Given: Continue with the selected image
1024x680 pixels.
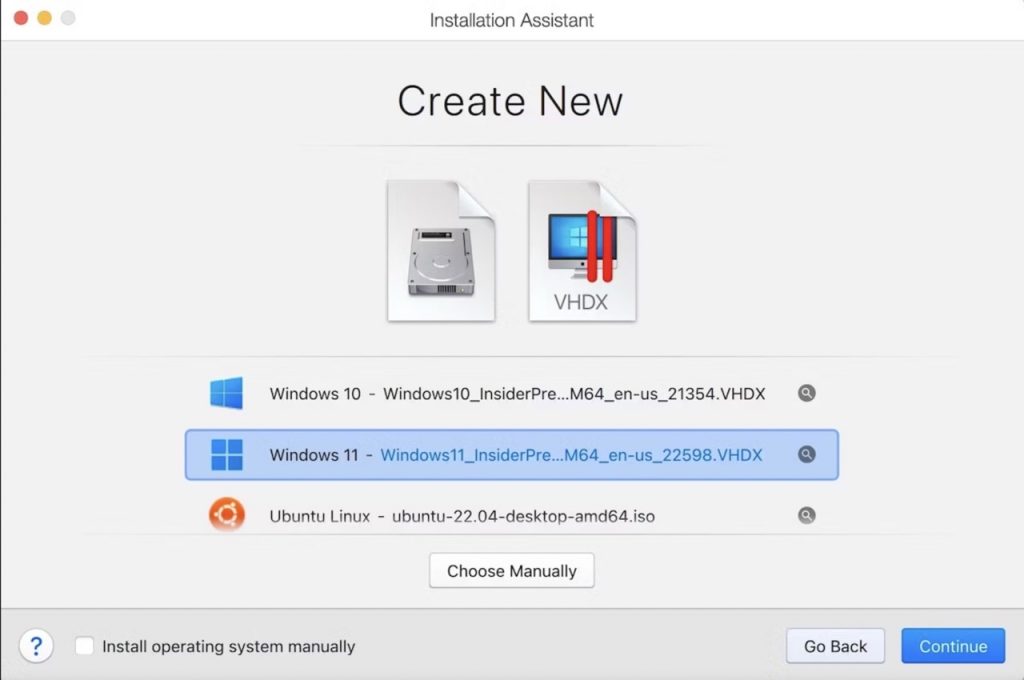Looking at the screenshot, I should [x=953, y=646].
